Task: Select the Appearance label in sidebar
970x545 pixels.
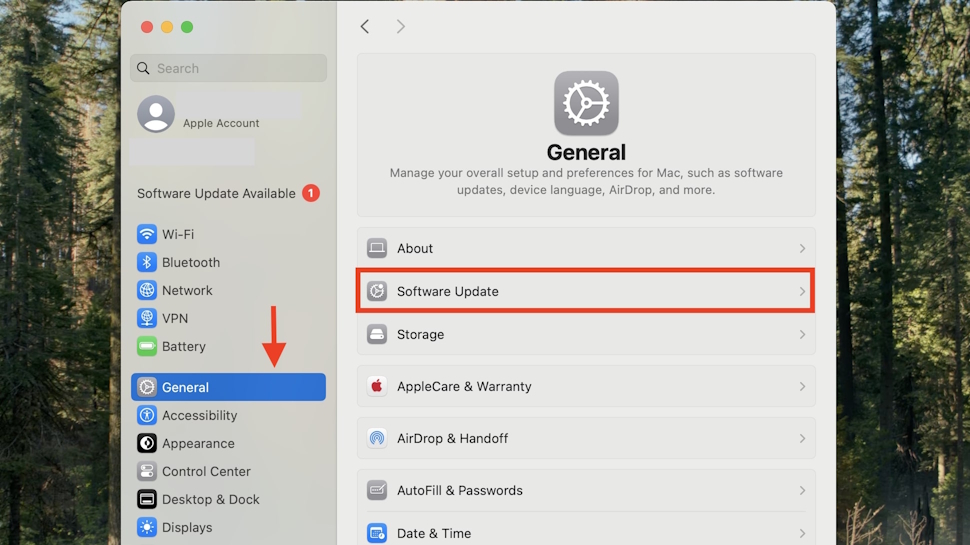Action: [199, 444]
